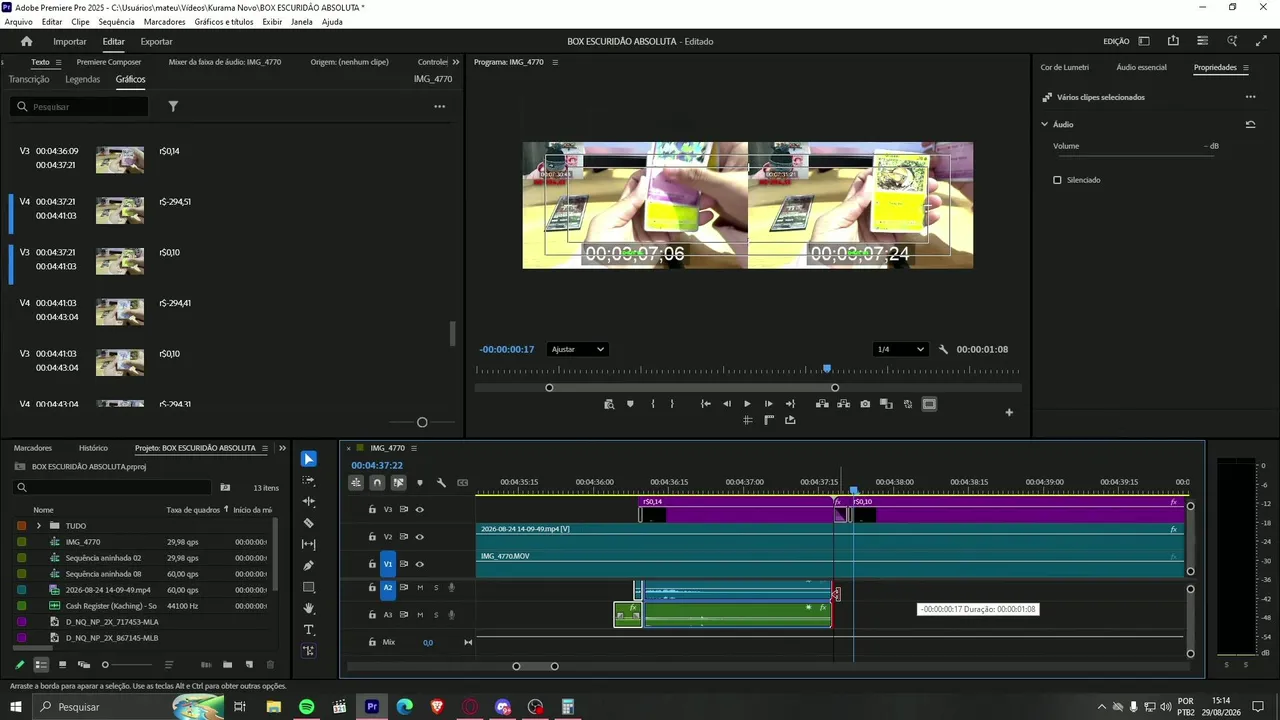Click the Lift button in program monitor

tap(822, 404)
